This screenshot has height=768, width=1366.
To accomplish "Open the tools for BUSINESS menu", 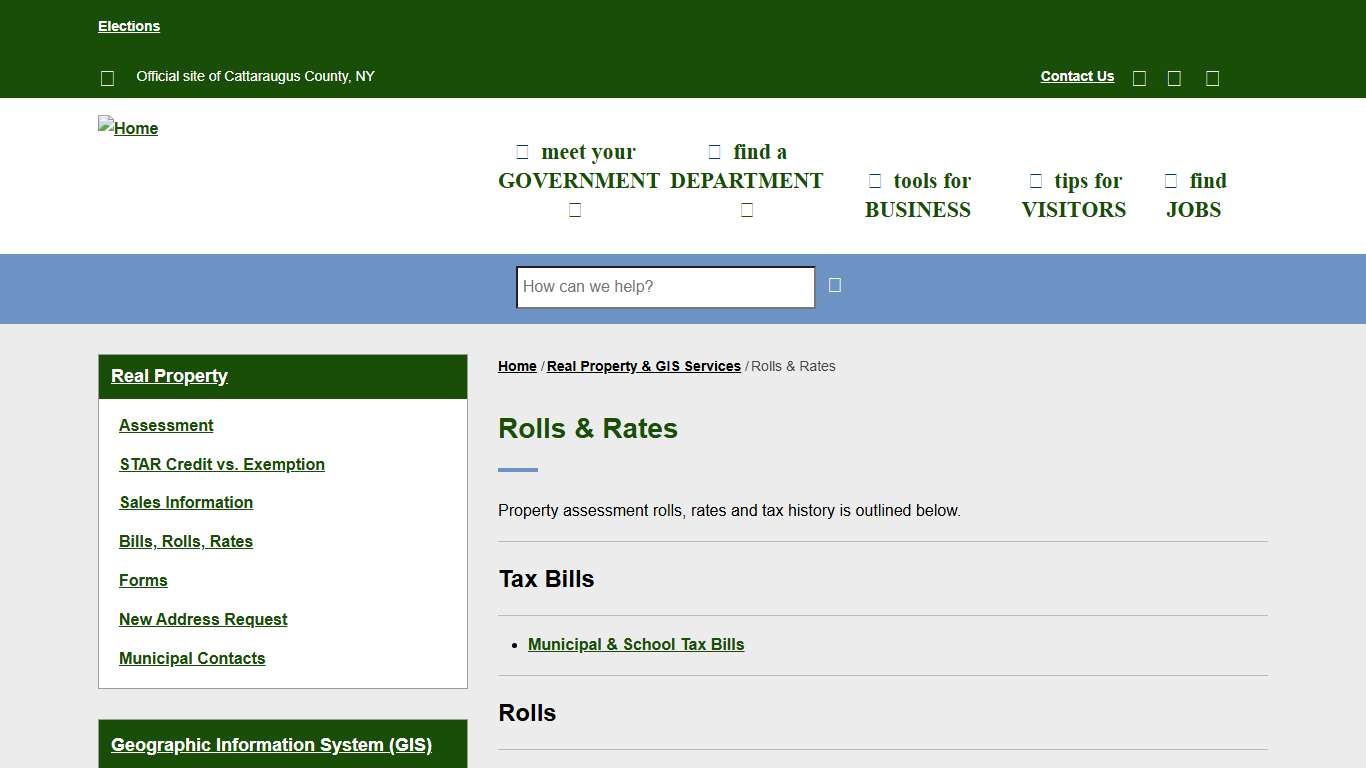I will 917,195.
